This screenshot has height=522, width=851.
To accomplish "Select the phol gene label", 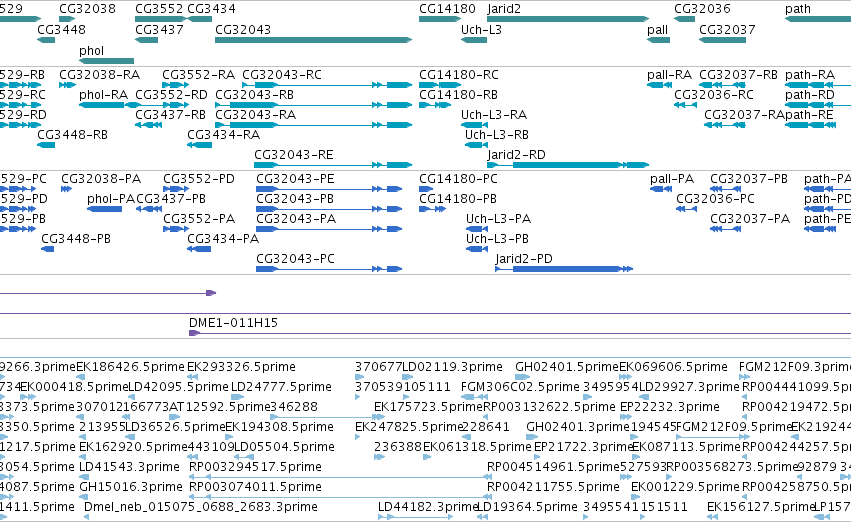I will pyautogui.click(x=91, y=50).
